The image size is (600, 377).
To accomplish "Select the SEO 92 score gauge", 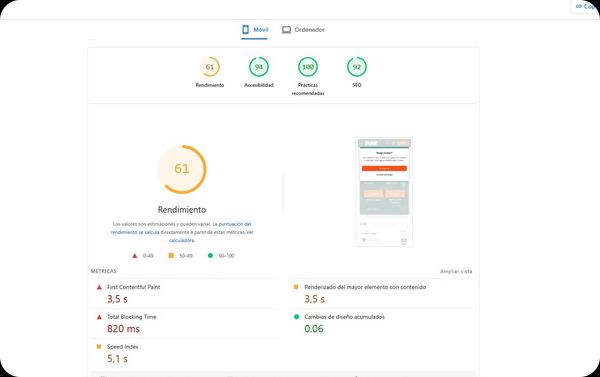I will (357, 67).
